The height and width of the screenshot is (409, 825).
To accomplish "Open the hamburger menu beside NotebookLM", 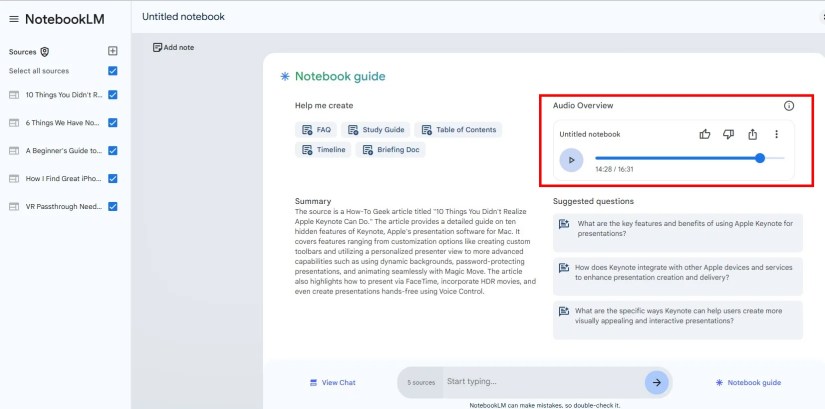I will pyautogui.click(x=14, y=19).
